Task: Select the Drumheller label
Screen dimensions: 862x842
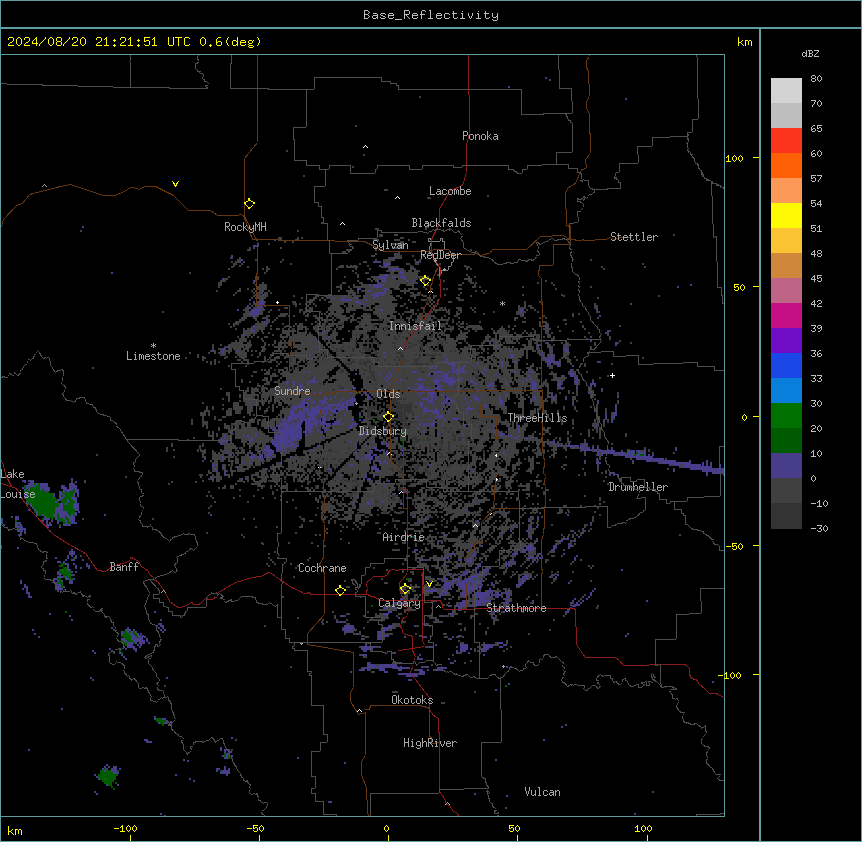Action: 638,487
